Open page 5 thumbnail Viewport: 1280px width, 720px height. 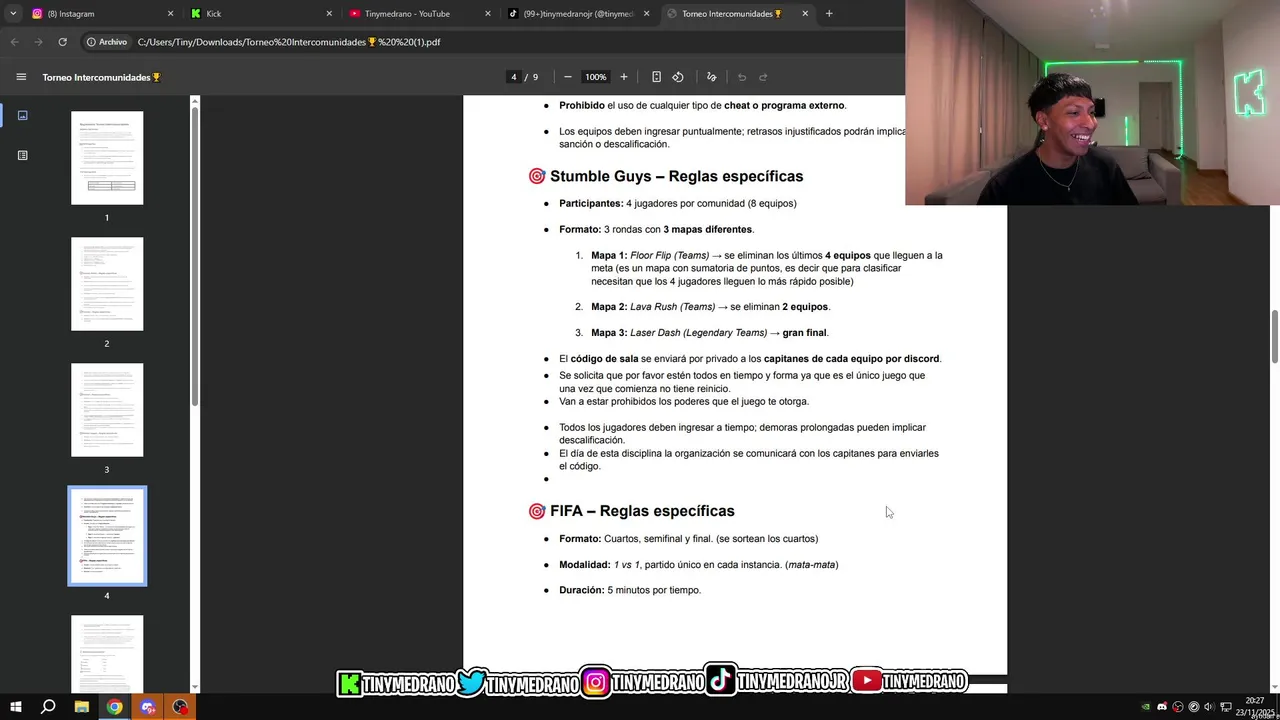(x=107, y=652)
